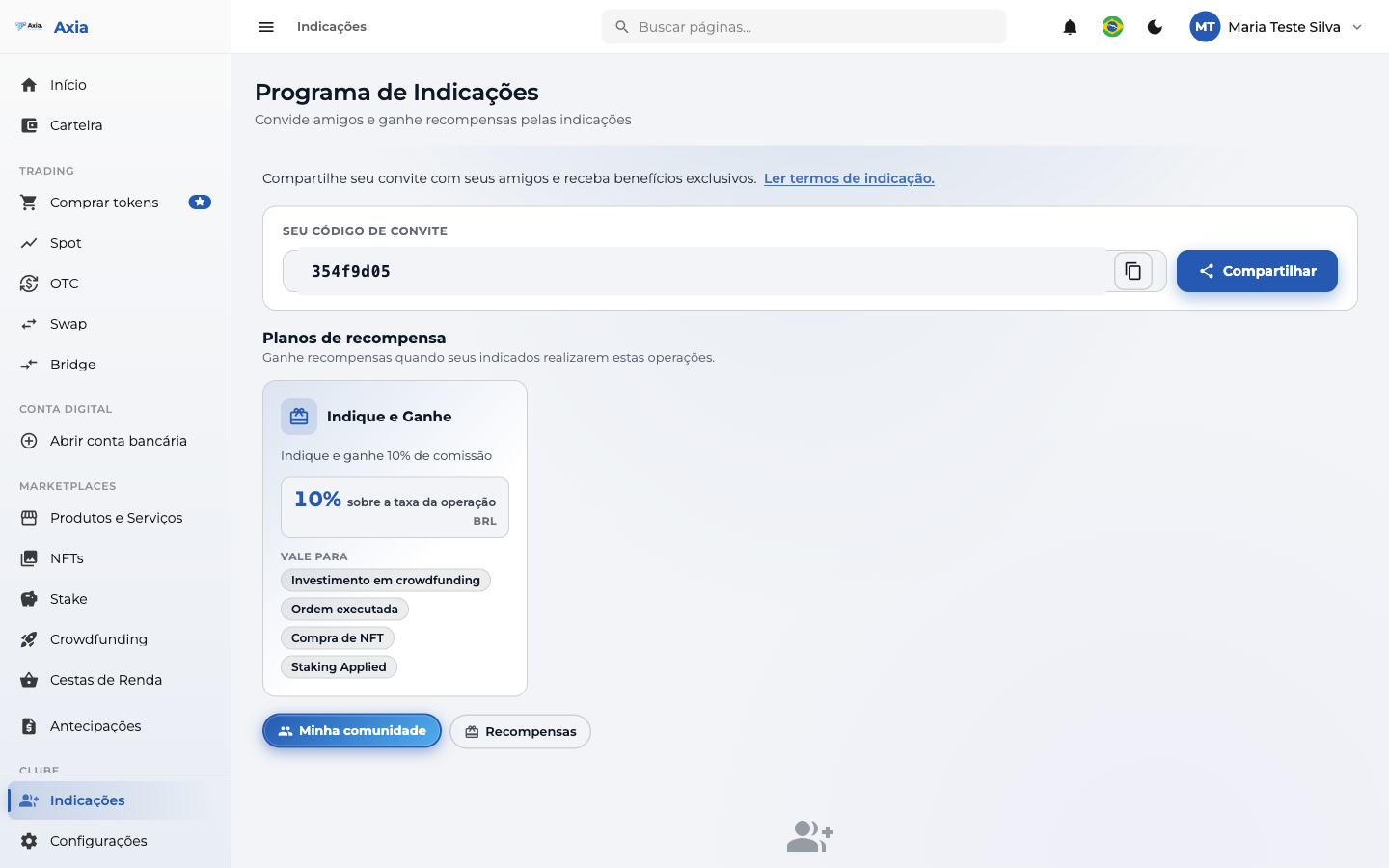
Task: Click the Compartilhar button
Action: point(1257,271)
